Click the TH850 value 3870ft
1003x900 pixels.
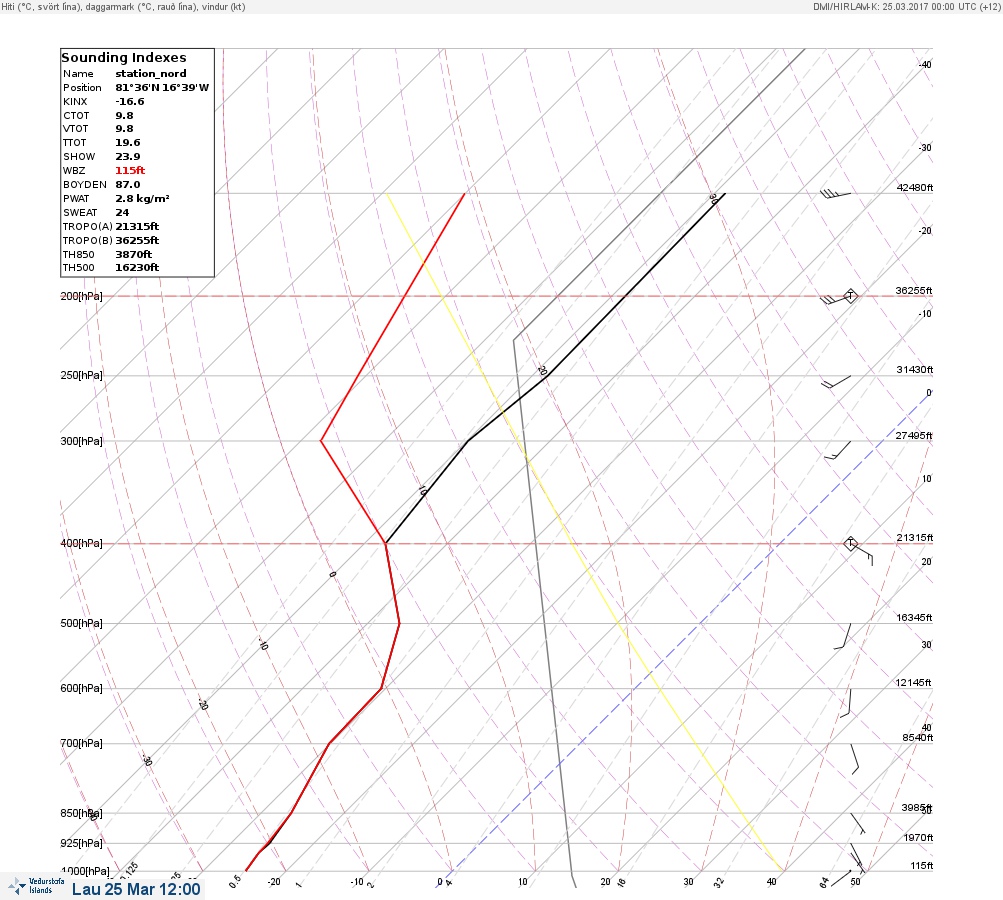coord(134,255)
